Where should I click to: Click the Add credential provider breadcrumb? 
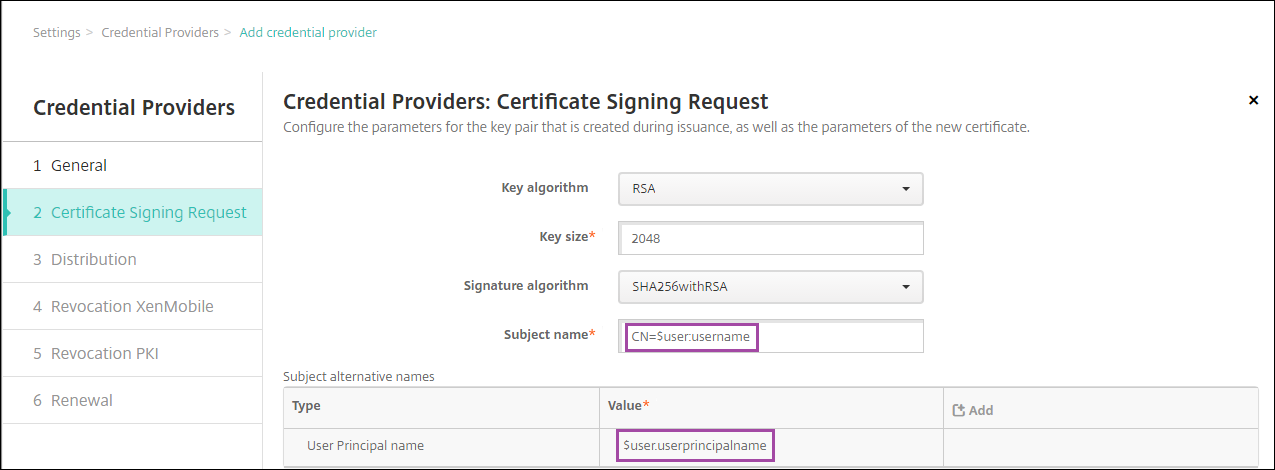(308, 32)
